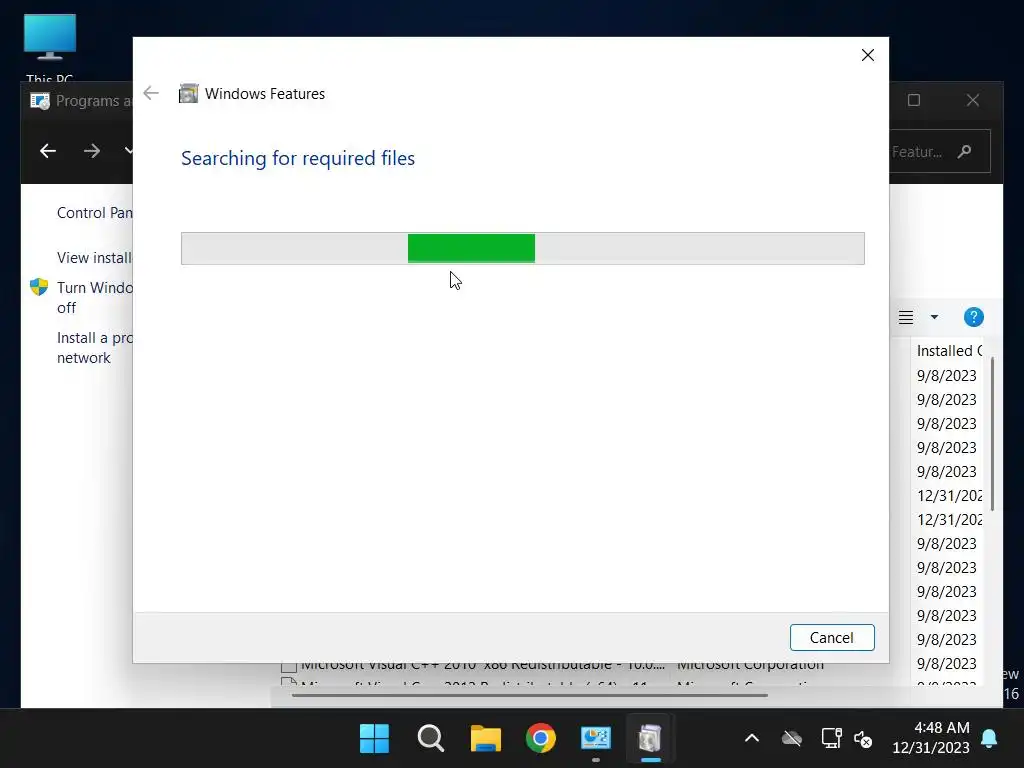Open the muted volume tray icon
This screenshot has width=1024, height=768.
tap(863, 739)
